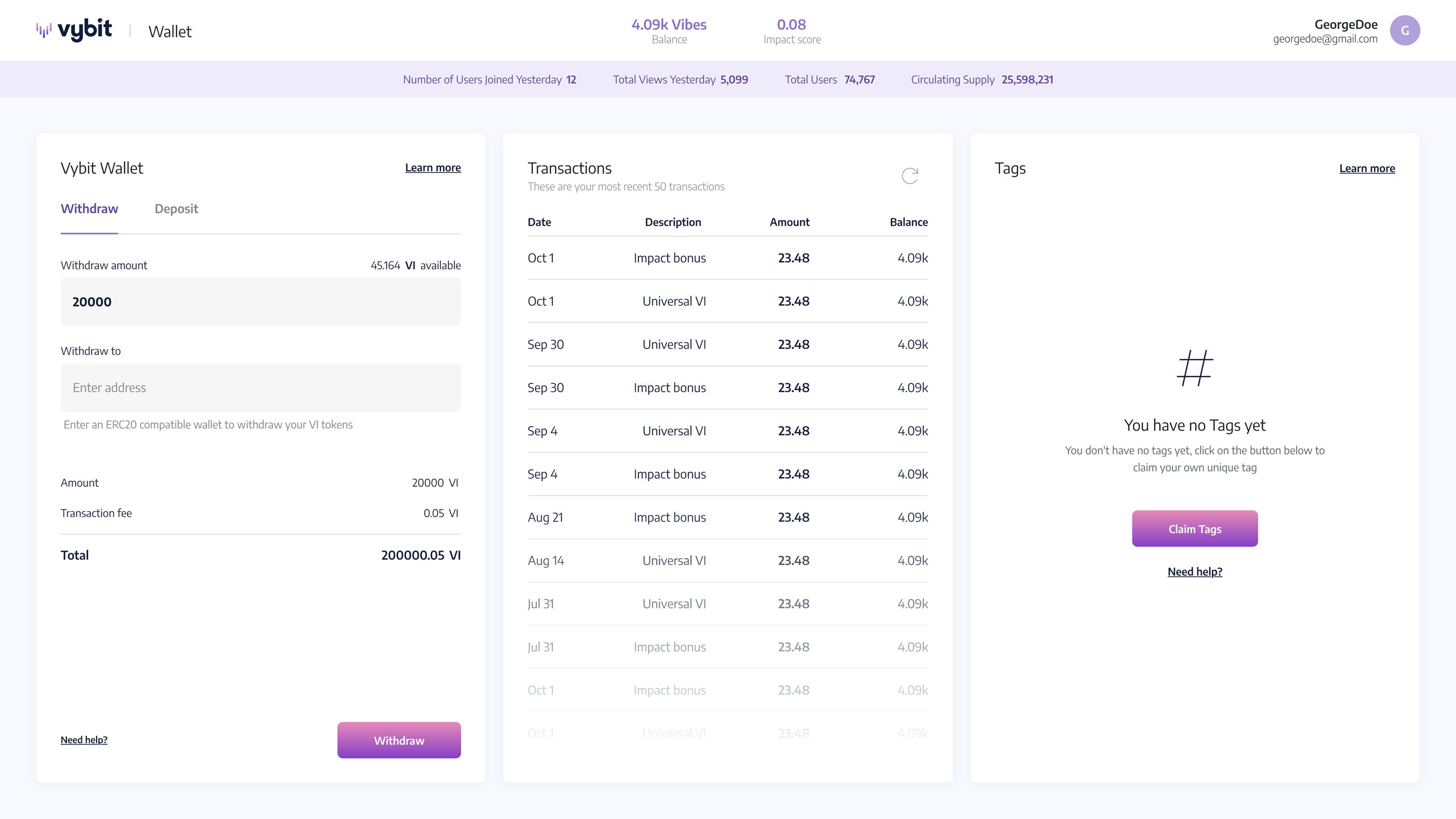Click the Enter address input field
Screen dimensions: 1456x819
pyautogui.click(x=260, y=387)
